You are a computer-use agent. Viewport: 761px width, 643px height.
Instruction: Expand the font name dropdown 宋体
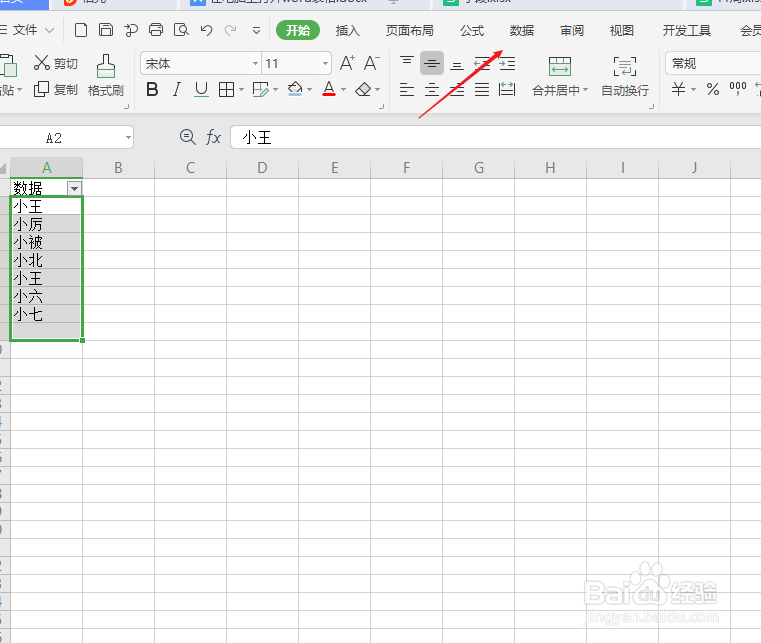(x=255, y=64)
